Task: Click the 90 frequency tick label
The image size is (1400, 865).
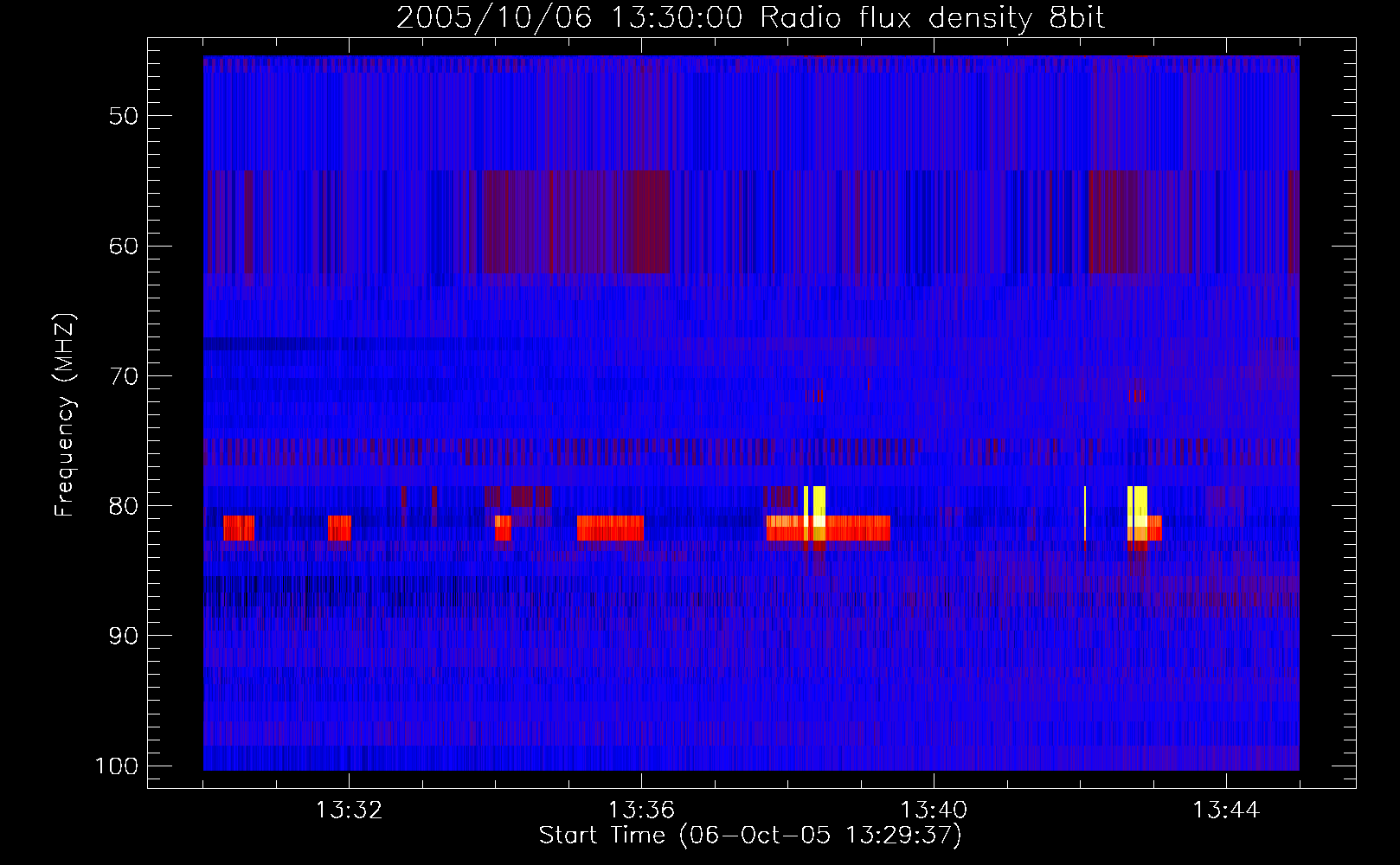Action: click(x=124, y=636)
